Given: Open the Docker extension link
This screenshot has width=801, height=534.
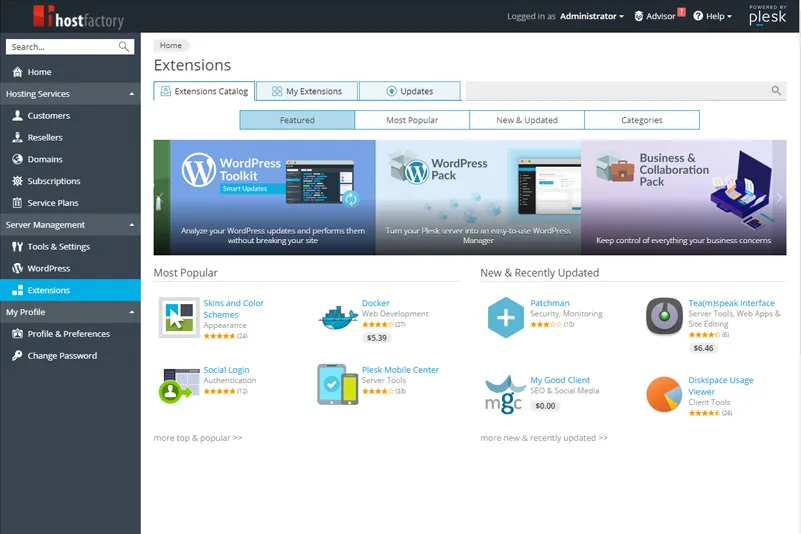Looking at the screenshot, I should [x=375, y=303].
